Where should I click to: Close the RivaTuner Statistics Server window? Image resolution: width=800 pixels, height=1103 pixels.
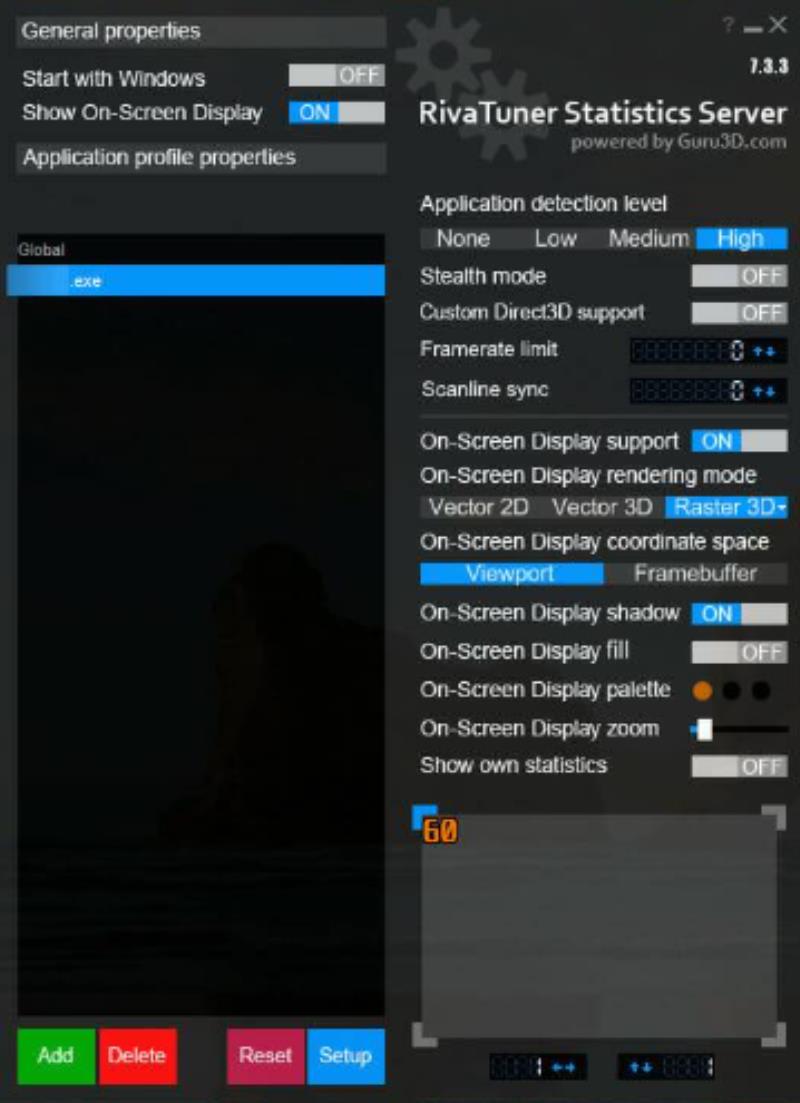pyautogui.click(x=777, y=25)
